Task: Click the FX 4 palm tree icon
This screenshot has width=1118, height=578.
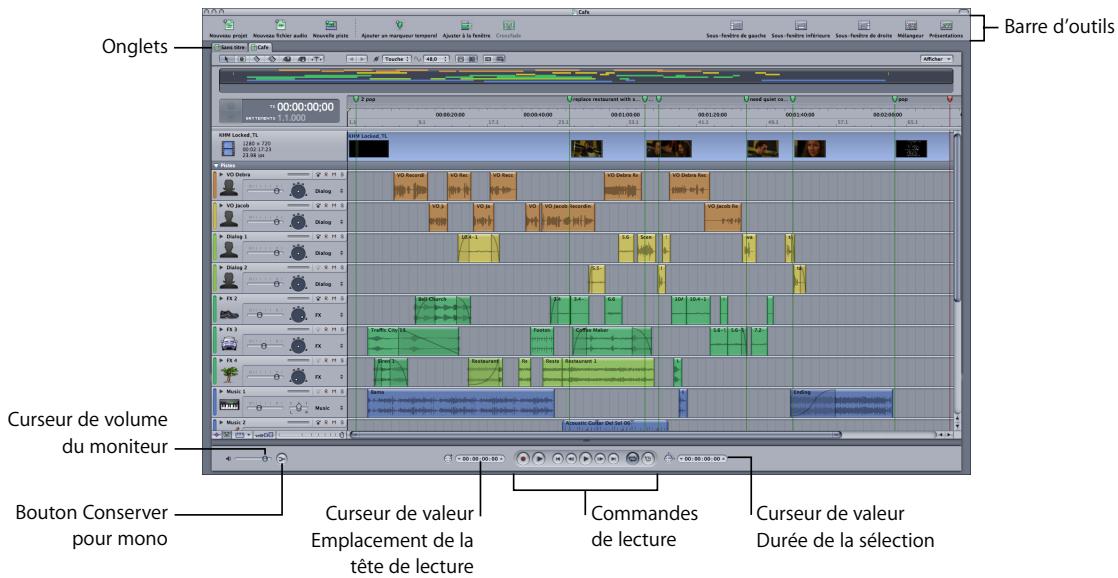Action: pyautogui.click(x=229, y=375)
